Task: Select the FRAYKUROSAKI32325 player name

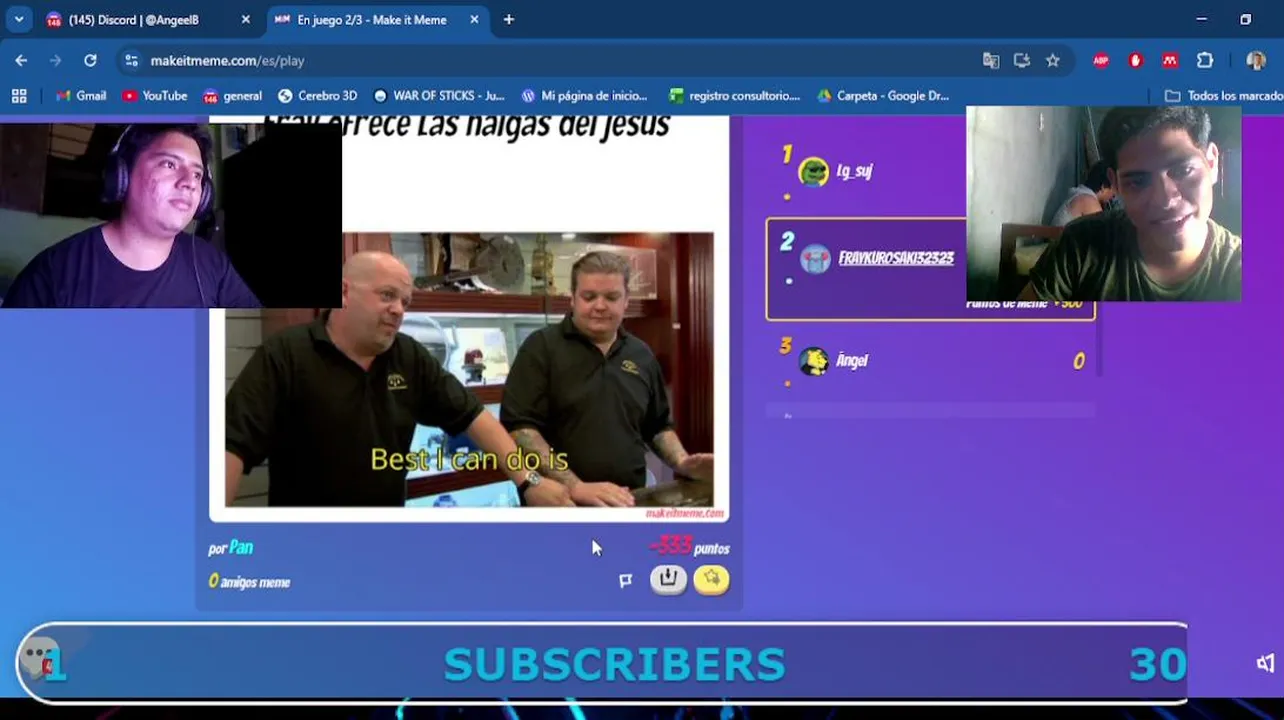Action: (896, 258)
